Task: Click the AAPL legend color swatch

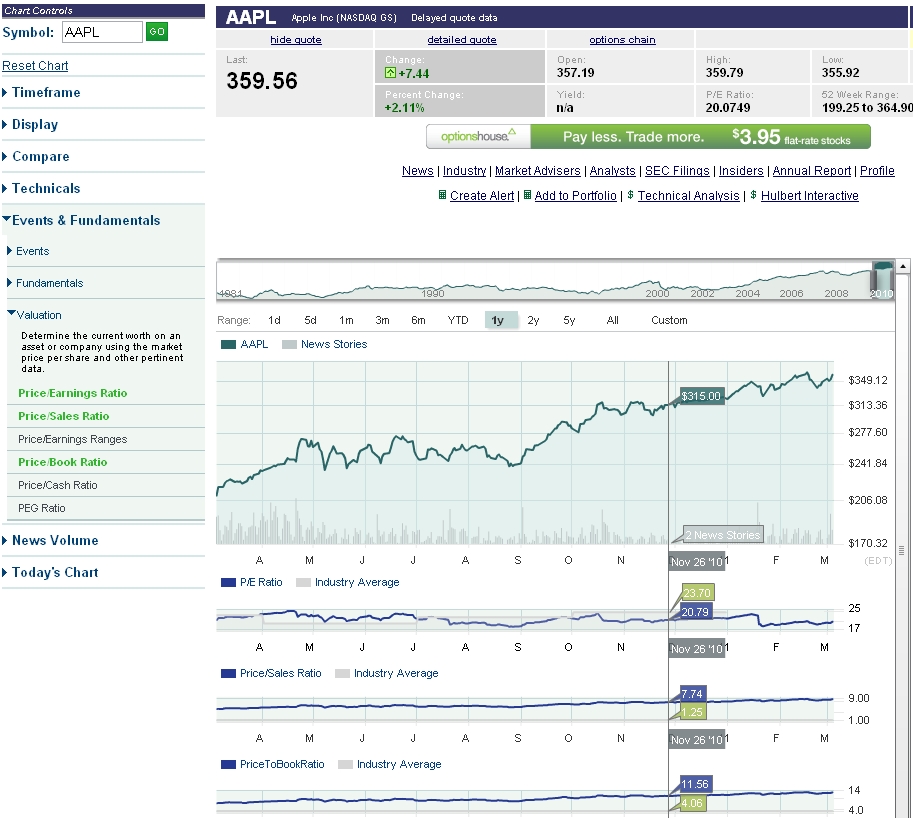Action: click(228, 344)
